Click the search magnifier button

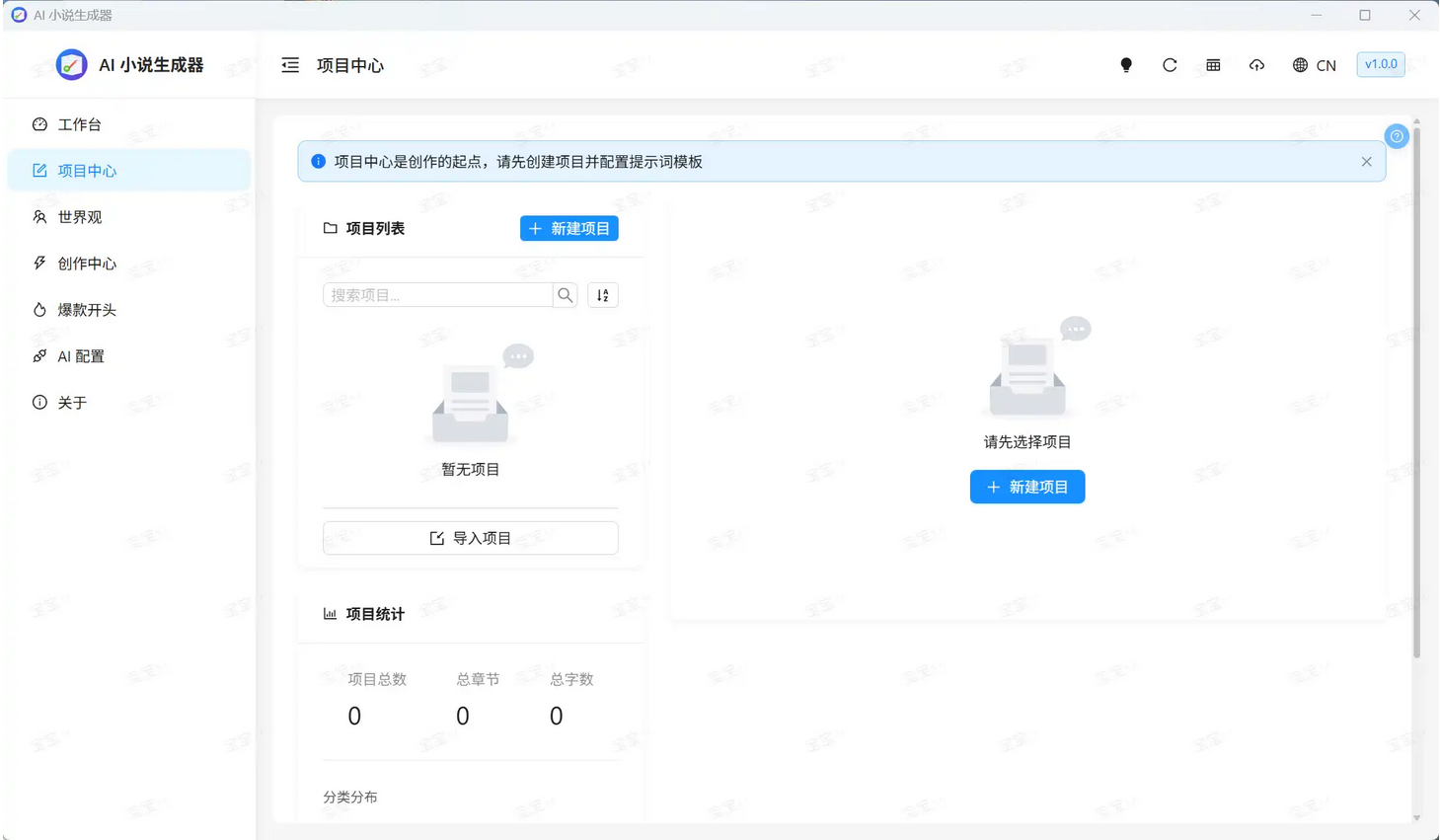(x=566, y=295)
